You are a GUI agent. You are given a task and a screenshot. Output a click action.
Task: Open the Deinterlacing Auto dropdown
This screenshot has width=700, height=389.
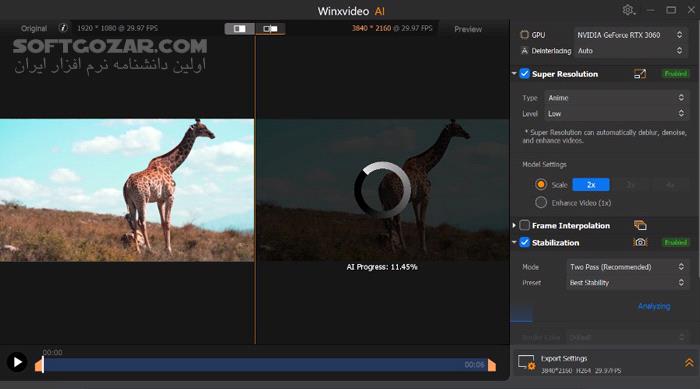(630, 51)
